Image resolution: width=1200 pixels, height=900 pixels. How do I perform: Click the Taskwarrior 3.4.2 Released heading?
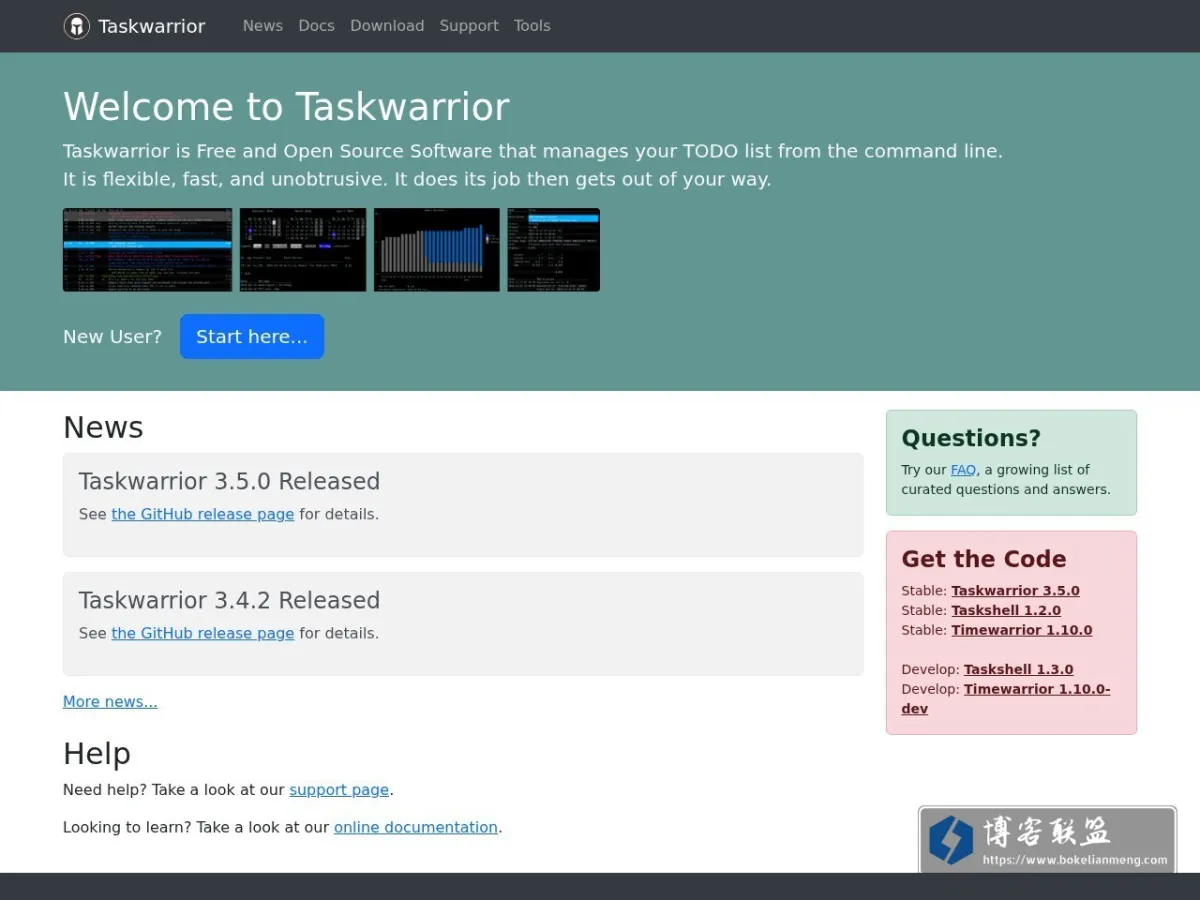[x=229, y=600]
